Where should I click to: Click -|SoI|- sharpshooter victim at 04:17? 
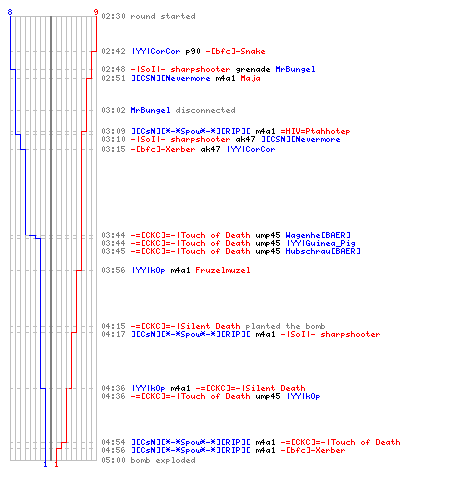[x=330, y=334]
